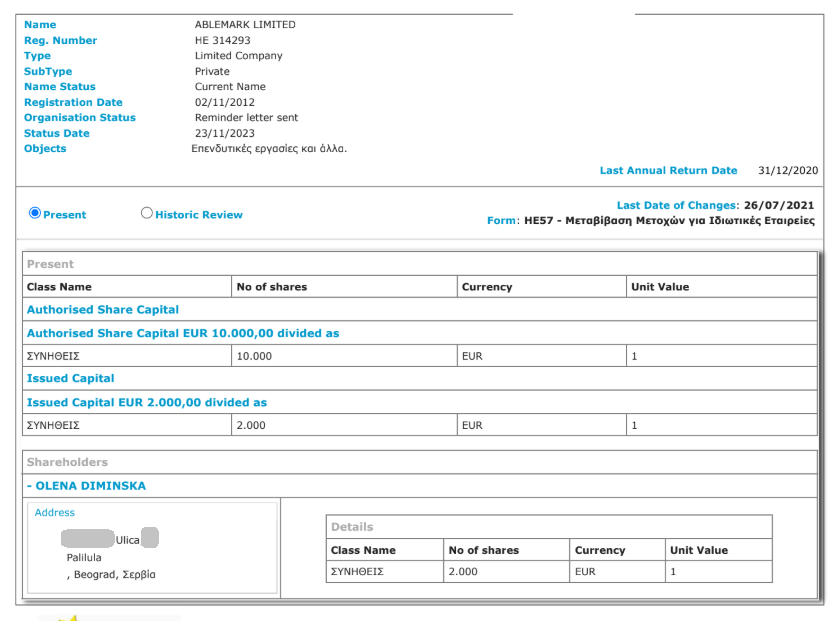
Task: Click unit value 1 in issued capital row
Action: 634,426
